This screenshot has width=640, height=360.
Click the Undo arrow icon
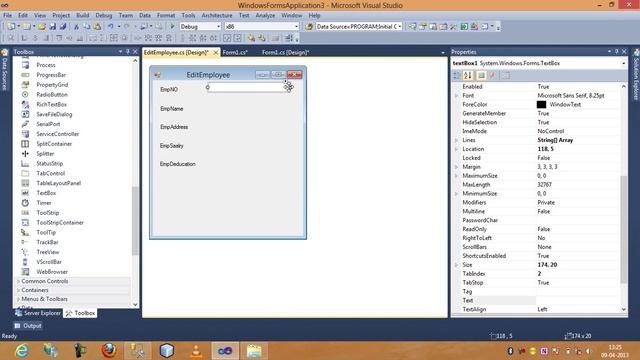pos(110,27)
